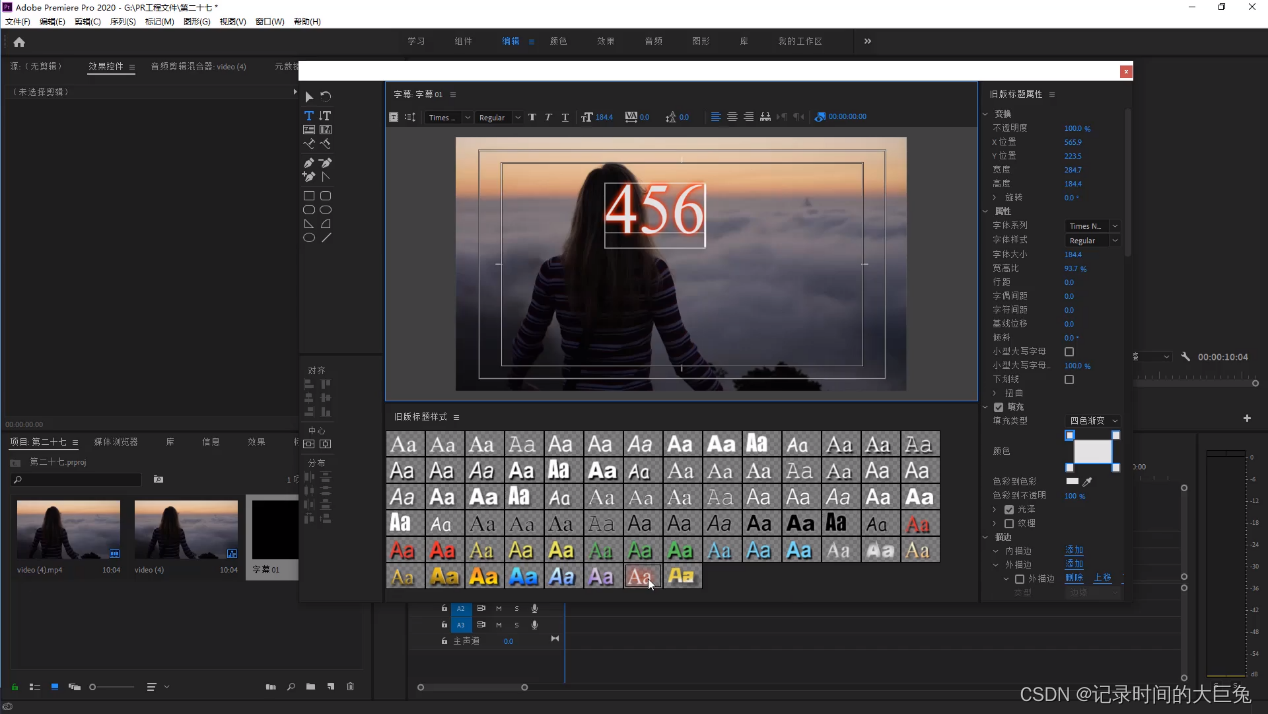Viewport: 1268px width, 714px height.
Task: Pick the Selection arrow tool
Action: click(309, 97)
